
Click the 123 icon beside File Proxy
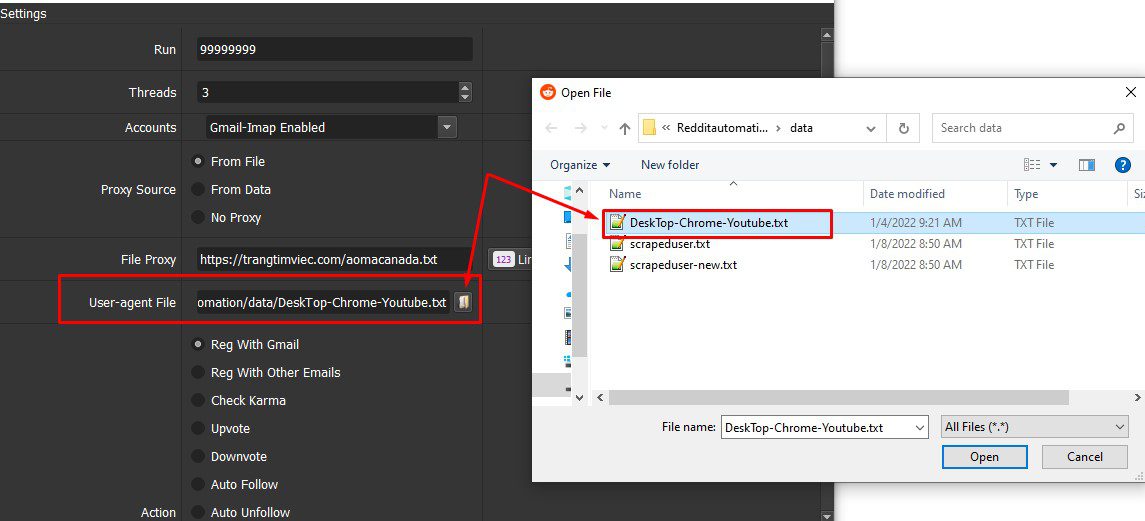tap(504, 259)
